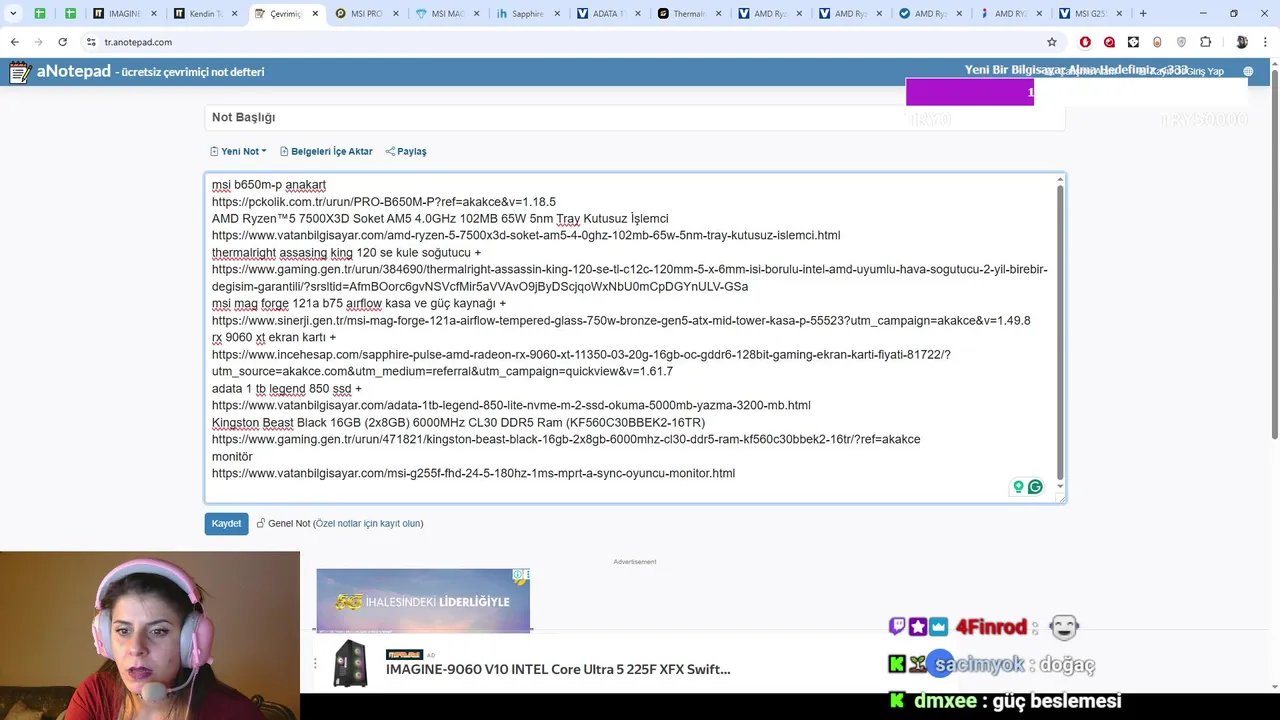Click the AMD Ryzen 7500X3D Tray line

[x=440, y=219]
